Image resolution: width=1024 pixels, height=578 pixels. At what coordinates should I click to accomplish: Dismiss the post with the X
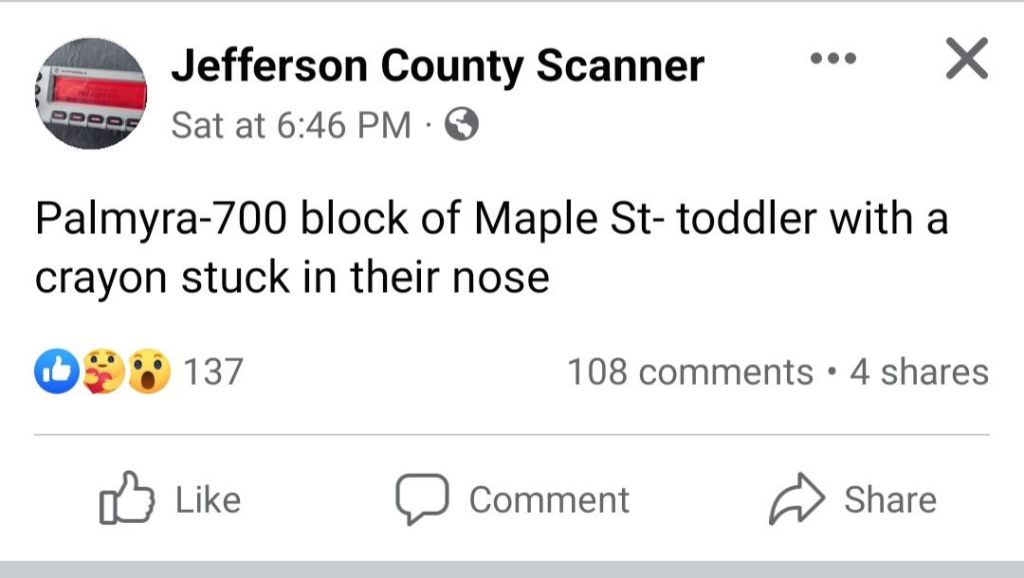[966, 60]
